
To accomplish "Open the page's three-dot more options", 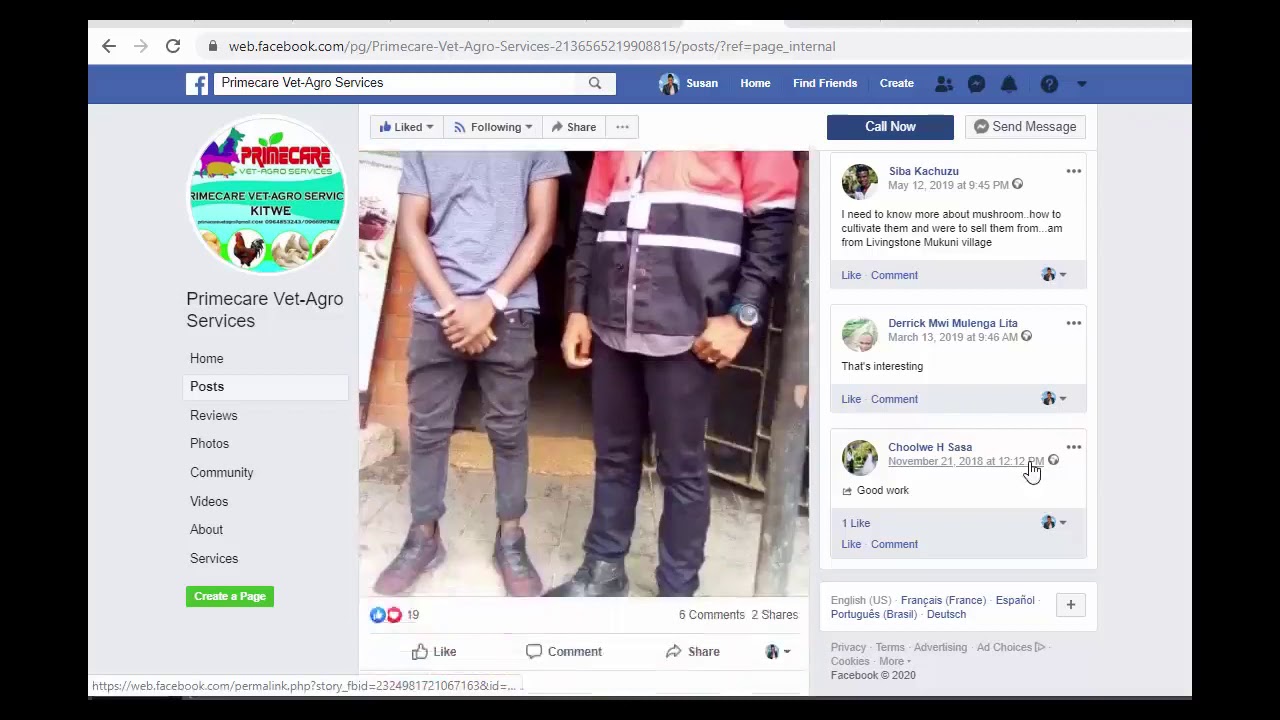I will pos(622,127).
